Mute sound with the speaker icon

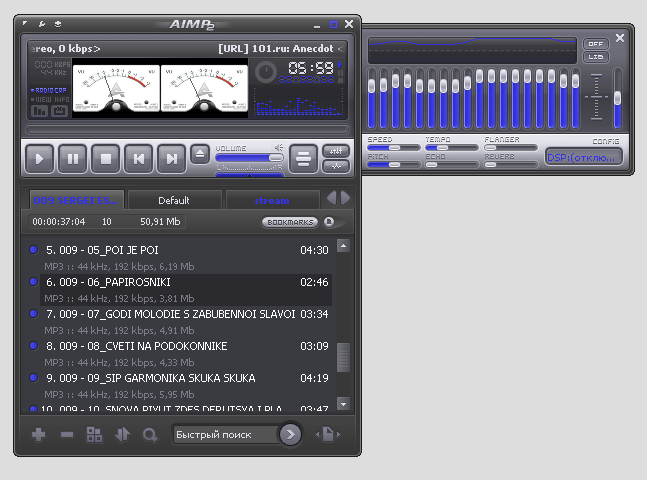[x=280, y=148]
